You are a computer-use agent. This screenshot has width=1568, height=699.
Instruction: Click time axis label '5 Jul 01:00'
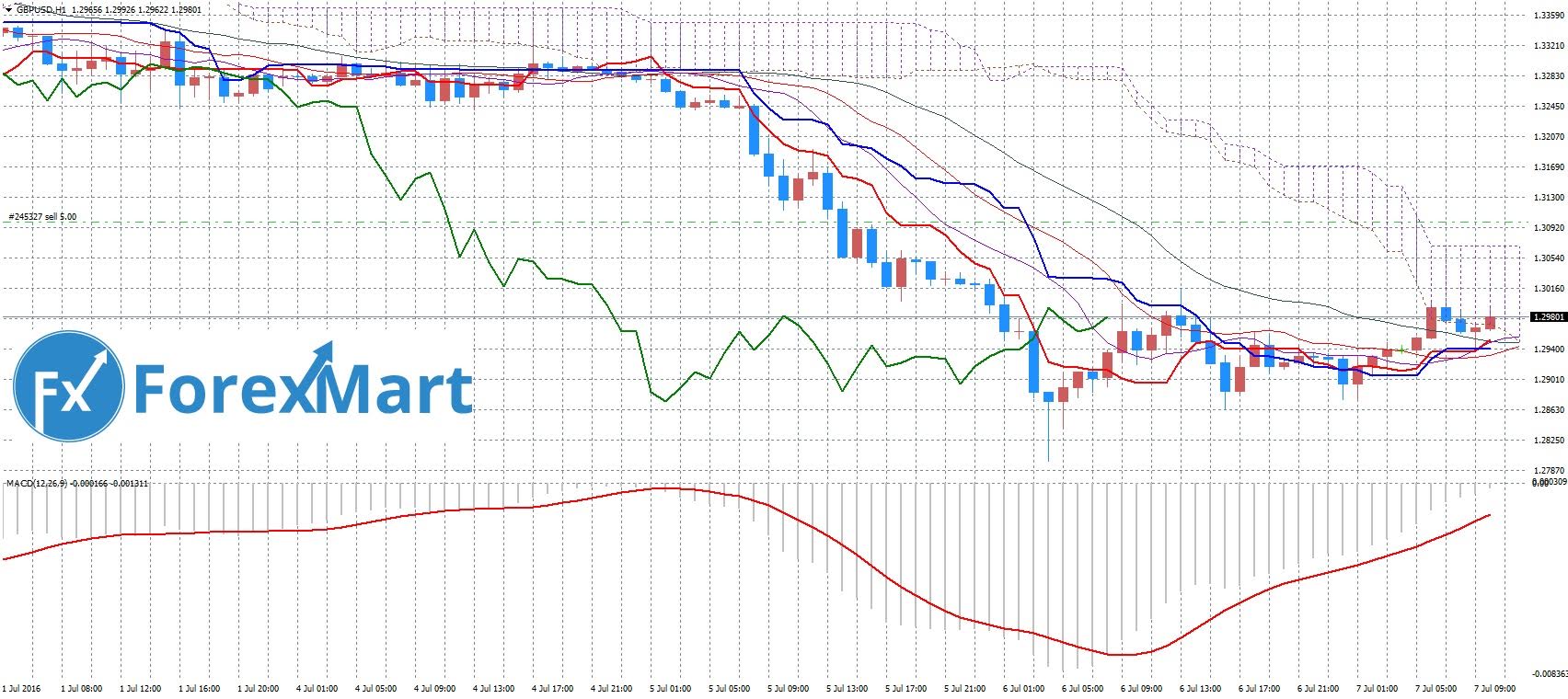pos(670,688)
